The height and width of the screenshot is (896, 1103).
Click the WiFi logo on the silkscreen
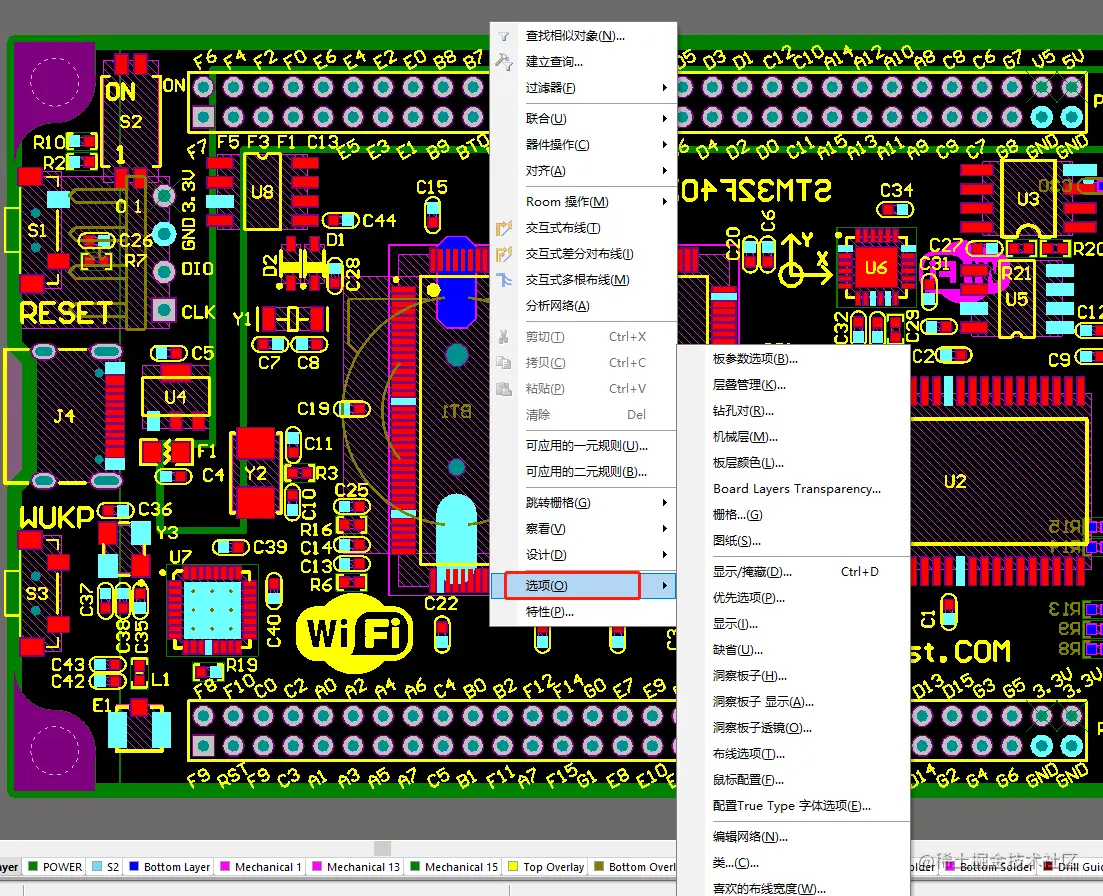click(355, 634)
